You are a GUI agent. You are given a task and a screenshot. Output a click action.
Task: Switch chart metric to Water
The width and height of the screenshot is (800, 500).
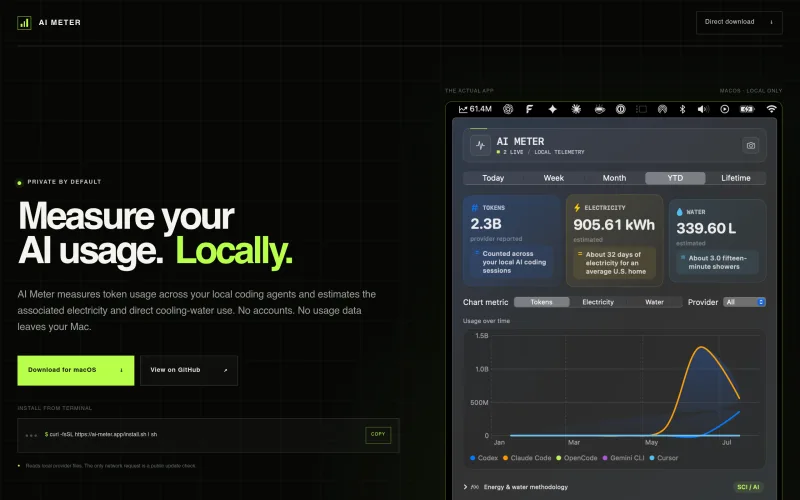pyautogui.click(x=654, y=302)
